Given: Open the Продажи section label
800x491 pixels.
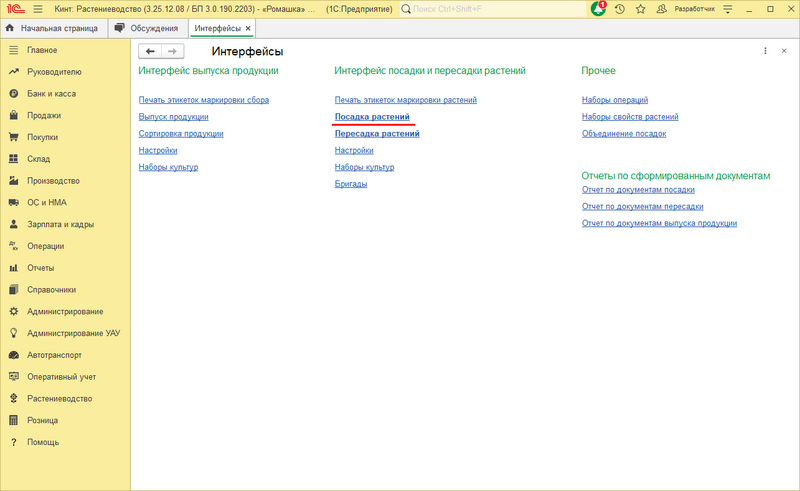Looking at the screenshot, I should 44,115.
